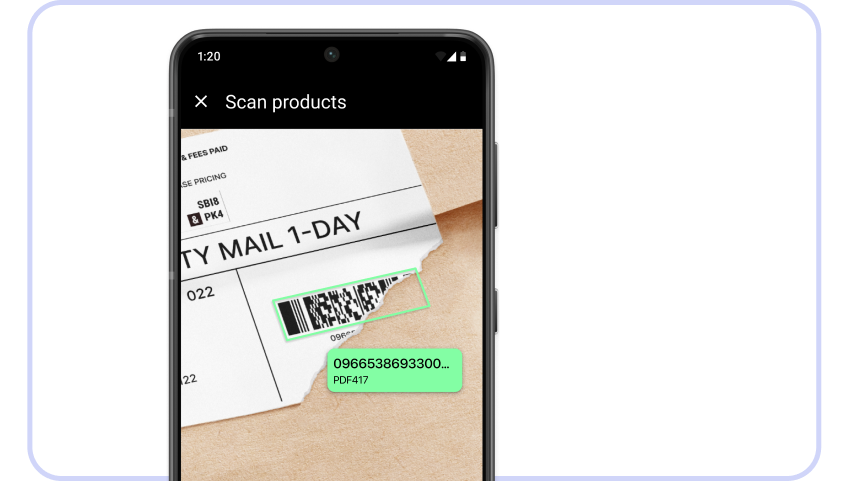850x481 pixels.
Task: Tap the MAIL 1-DAY text on label
Action: tap(290, 237)
